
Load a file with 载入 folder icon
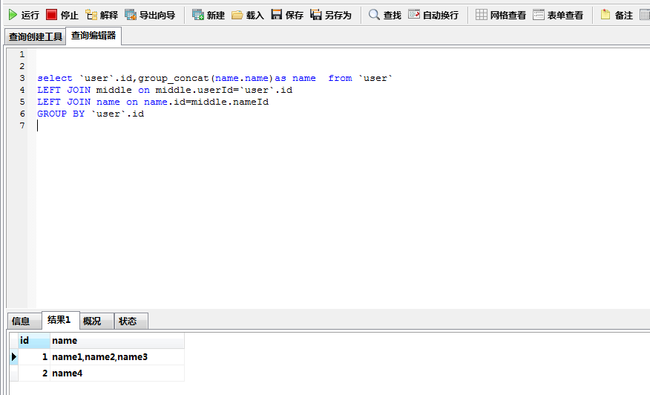tap(237, 15)
